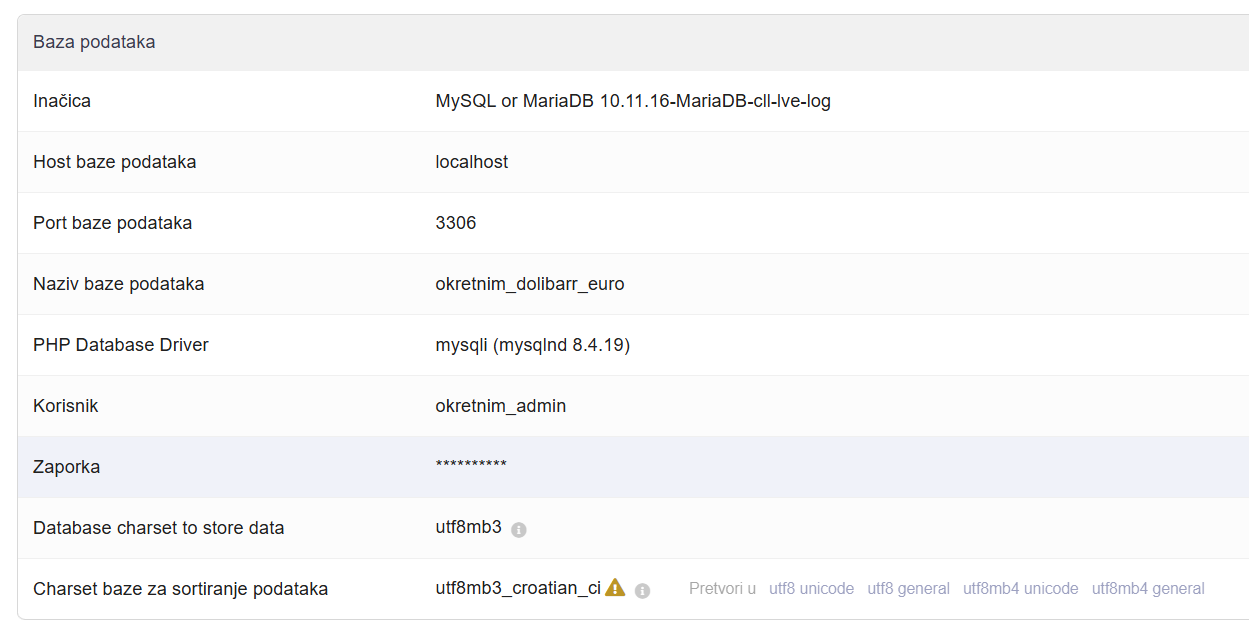Click the 'Pretvori u' label
The width and height of the screenshot is (1249, 639).
[722, 589]
